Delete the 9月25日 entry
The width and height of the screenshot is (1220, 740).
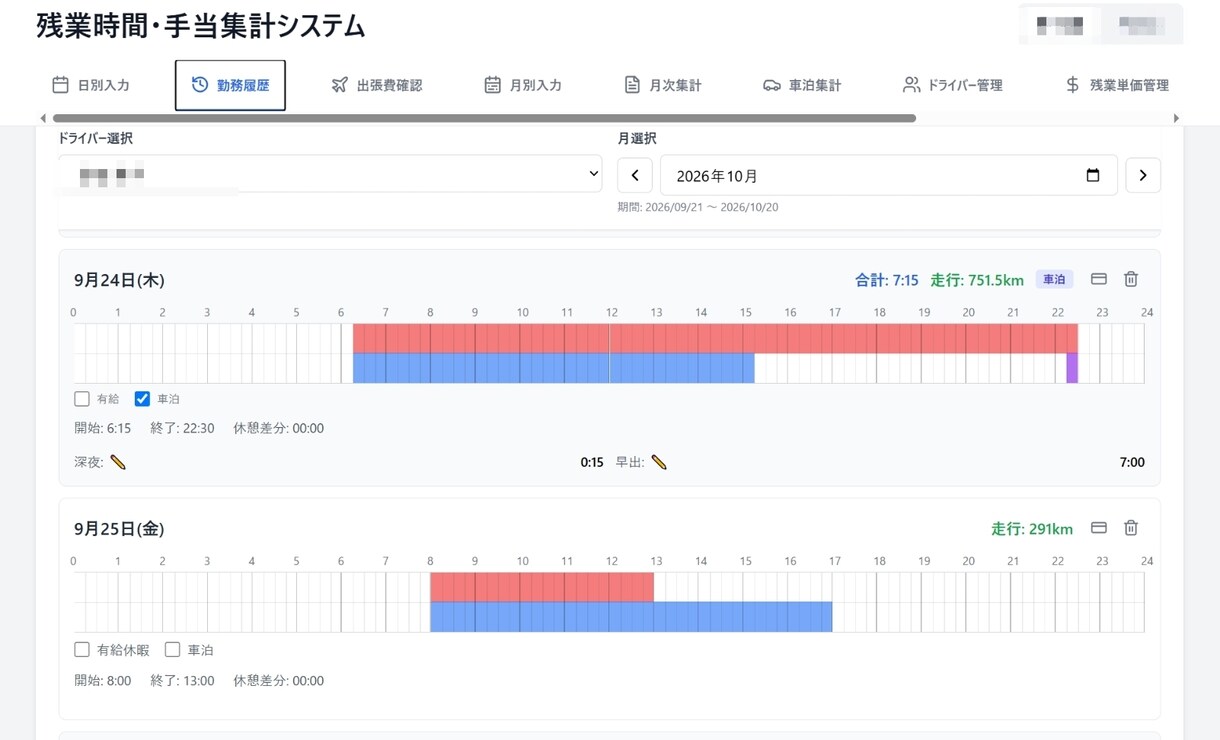click(1131, 528)
